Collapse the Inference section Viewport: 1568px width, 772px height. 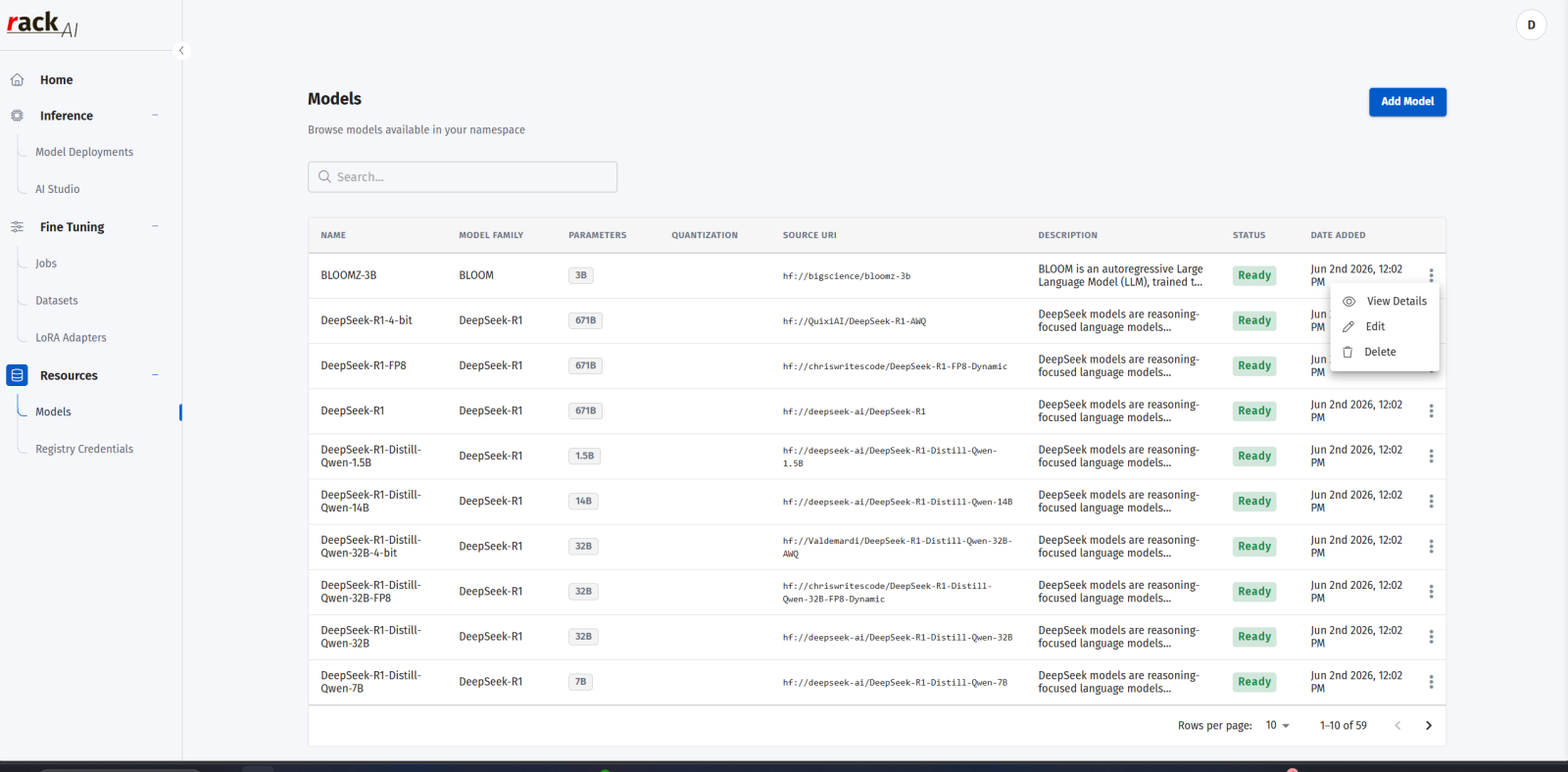pos(155,116)
